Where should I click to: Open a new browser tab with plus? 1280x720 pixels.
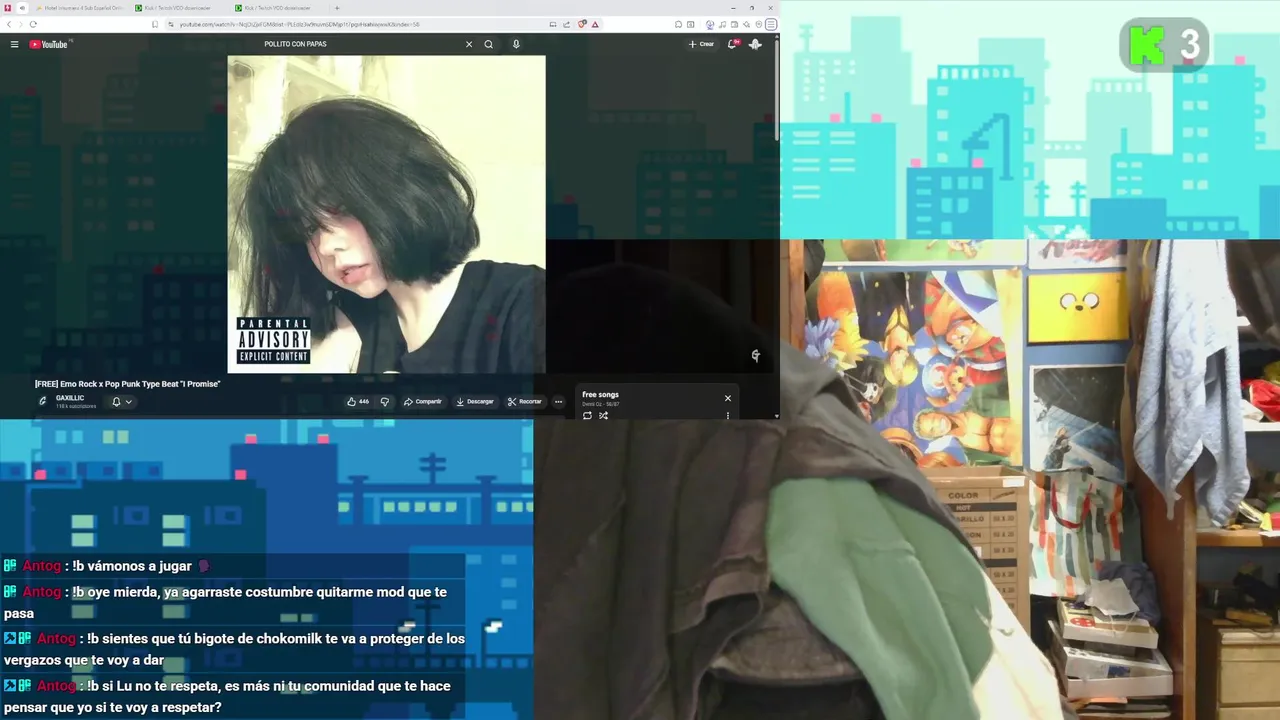(337, 8)
